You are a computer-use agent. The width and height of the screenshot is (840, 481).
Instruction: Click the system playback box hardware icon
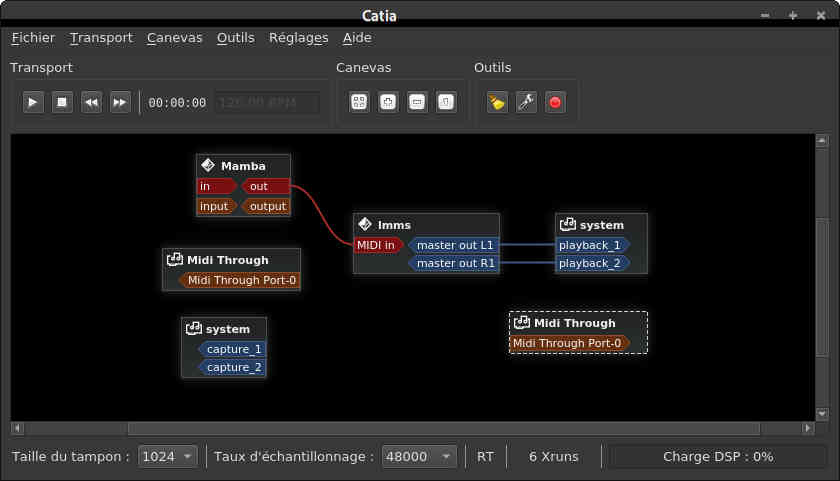[568, 224]
